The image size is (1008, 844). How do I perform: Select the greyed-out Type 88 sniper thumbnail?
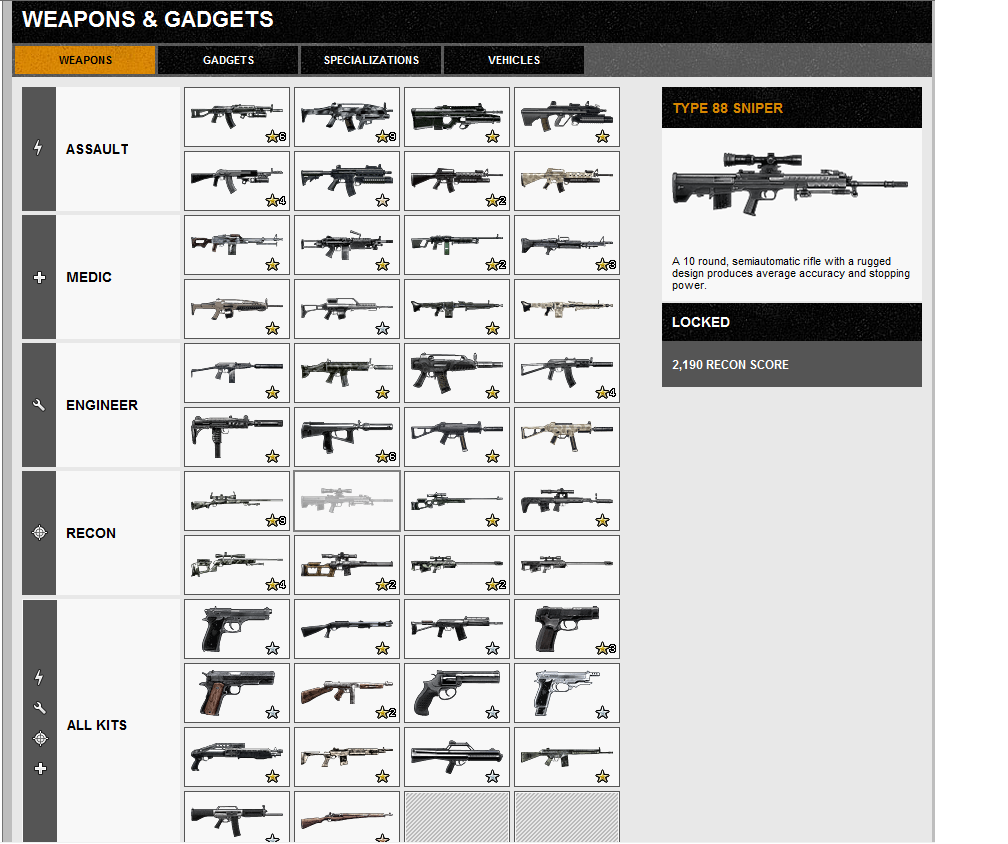[x=346, y=501]
